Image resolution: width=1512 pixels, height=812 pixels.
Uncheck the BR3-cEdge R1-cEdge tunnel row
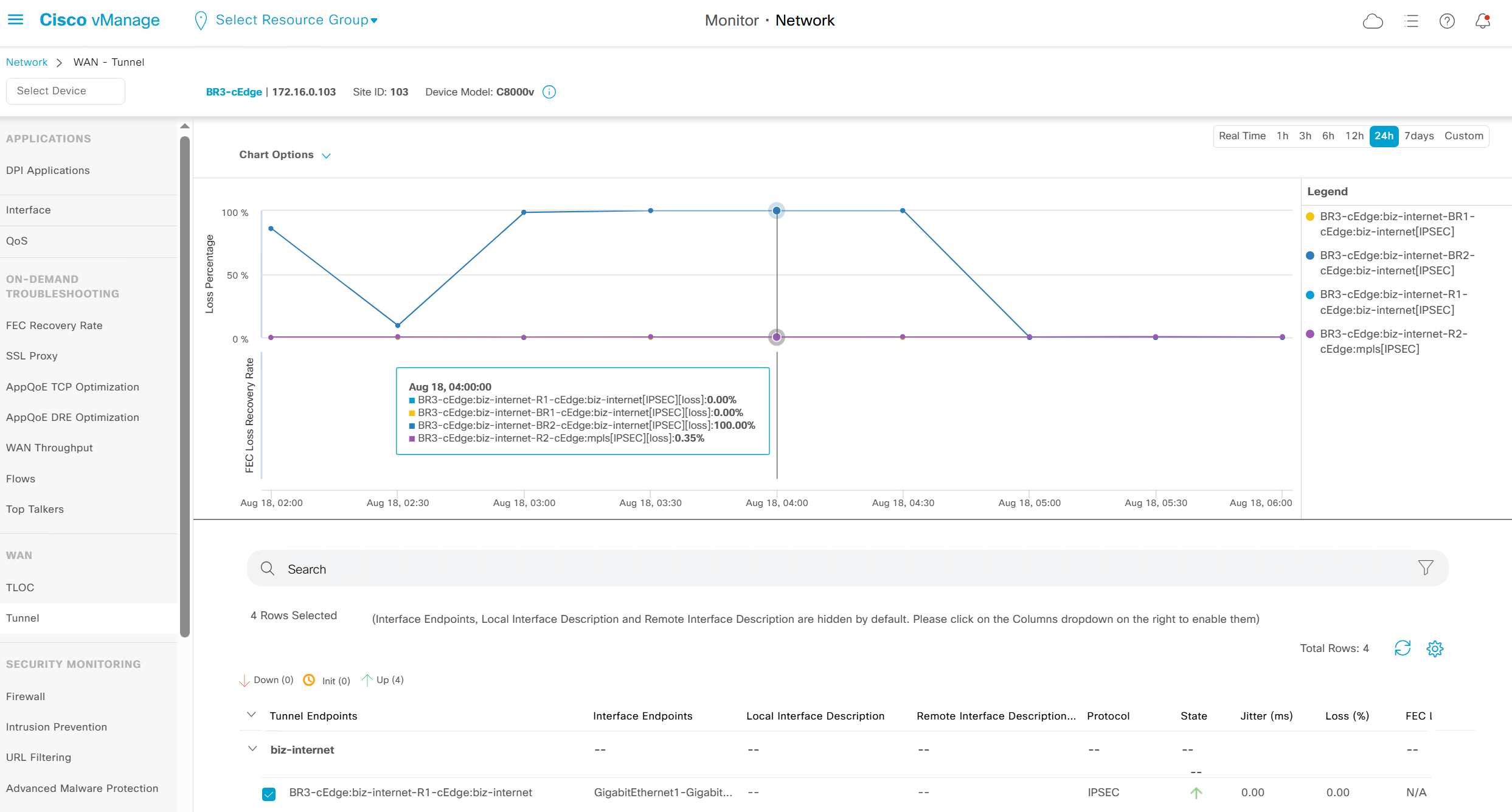point(269,794)
